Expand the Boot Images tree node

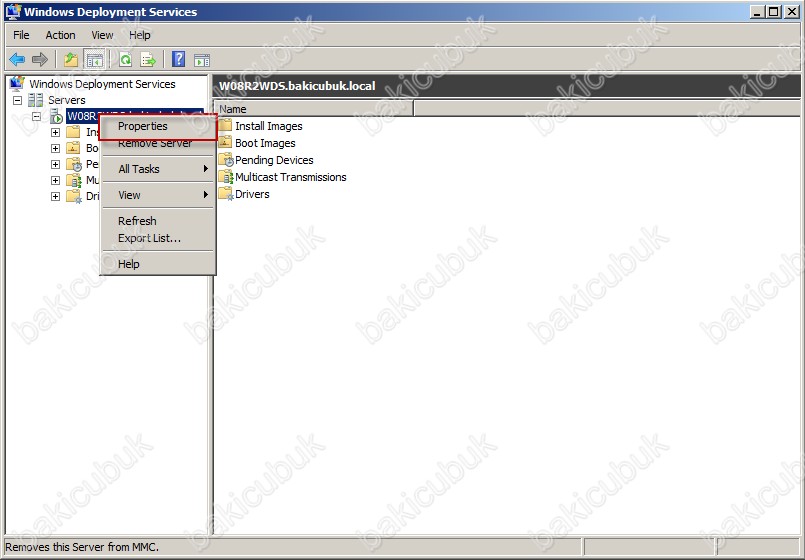tap(55, 148)
